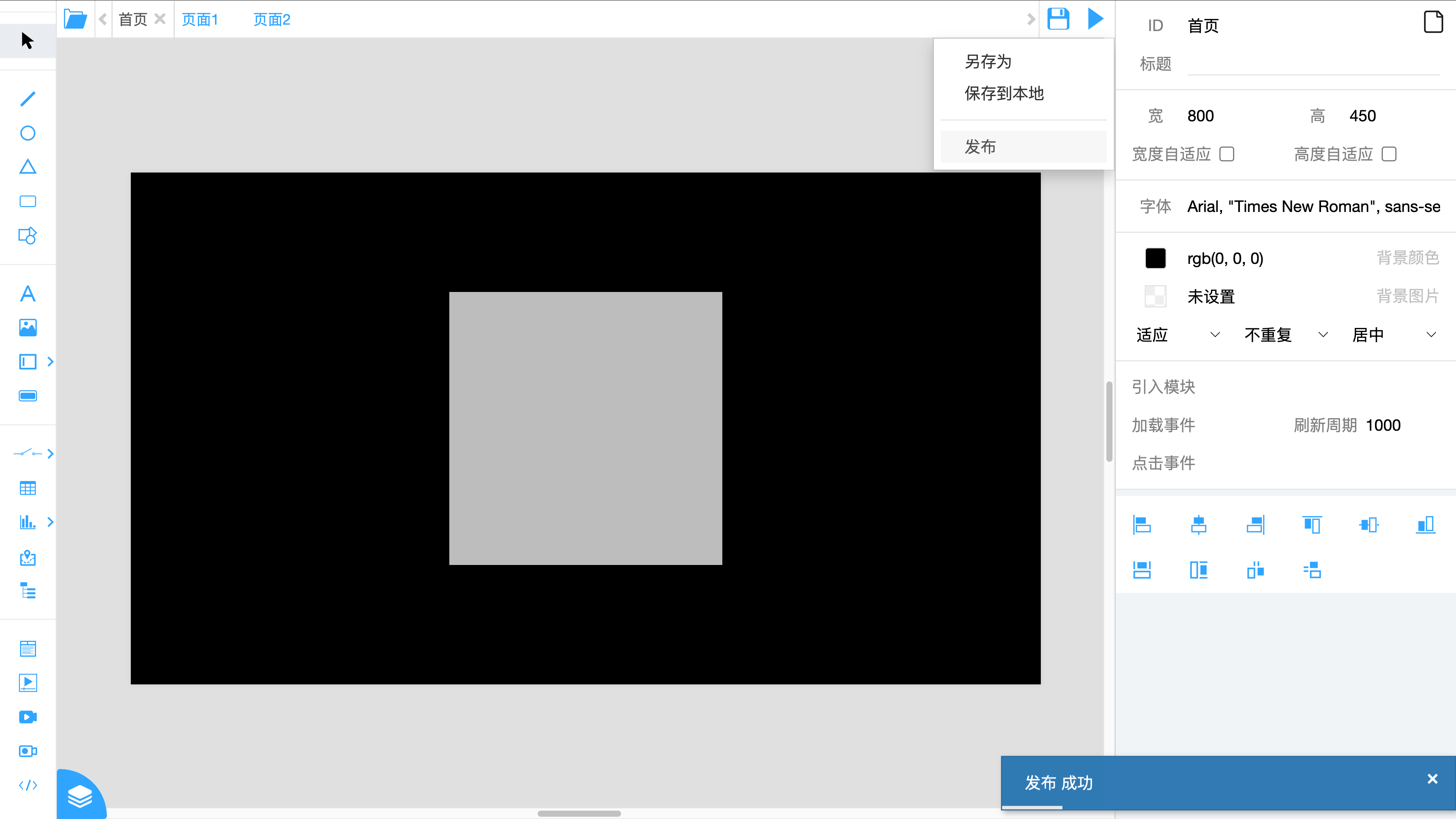This screenshot has height=819, width=1456.
Task: Select the input field component tool
Action: point(28,362)
